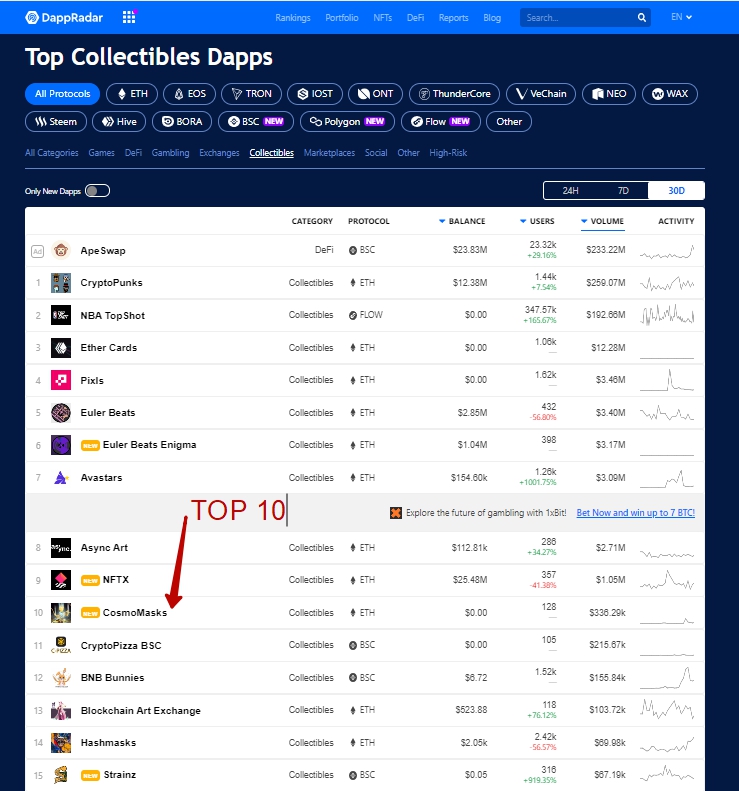Select the 7D time range
739x791 pixels.
click(x=623, y=191)
